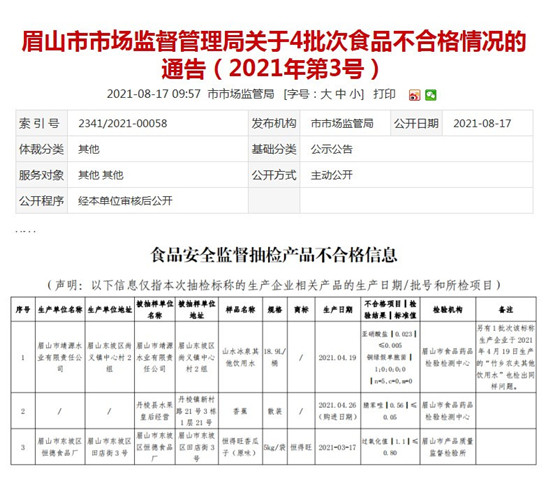
Task: Click the 经本单位审核后公开 procedure text
Action: 125,201
